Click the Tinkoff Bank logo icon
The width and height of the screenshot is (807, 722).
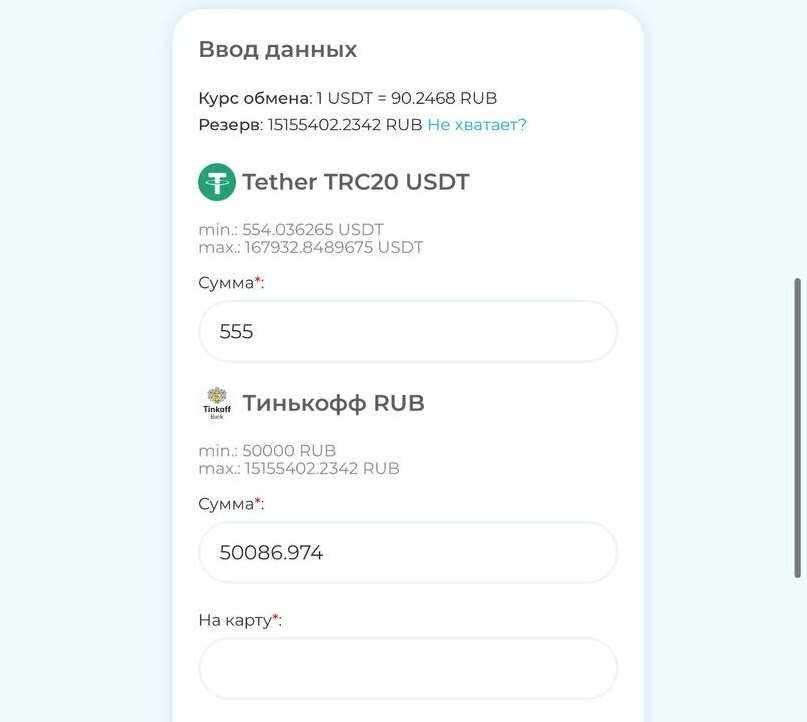tap(217, 403)
